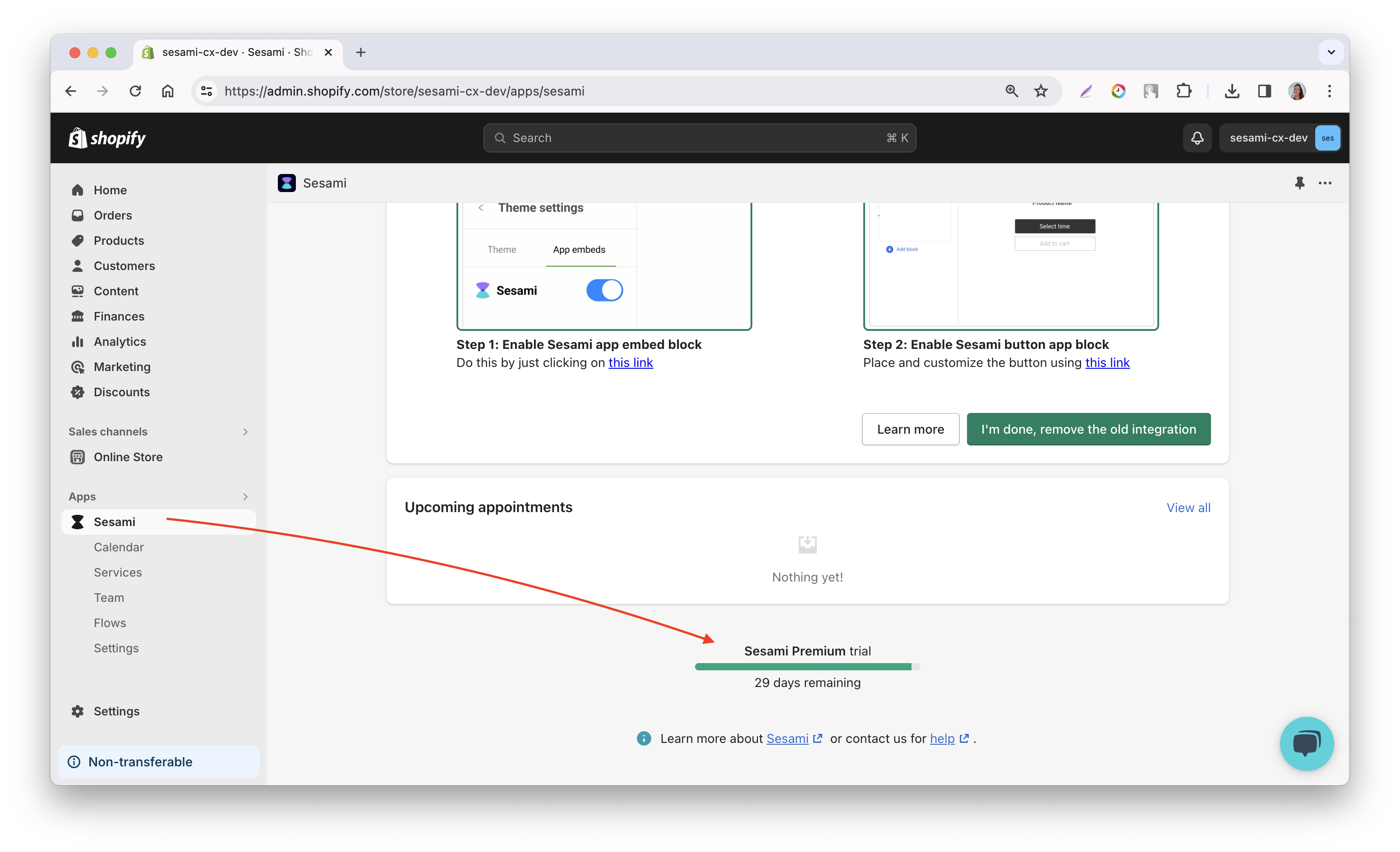Image resolution: width=1400 pixels, height=852 pixels.
Task: Go to browser home page icon
Action: pos(168,91)
